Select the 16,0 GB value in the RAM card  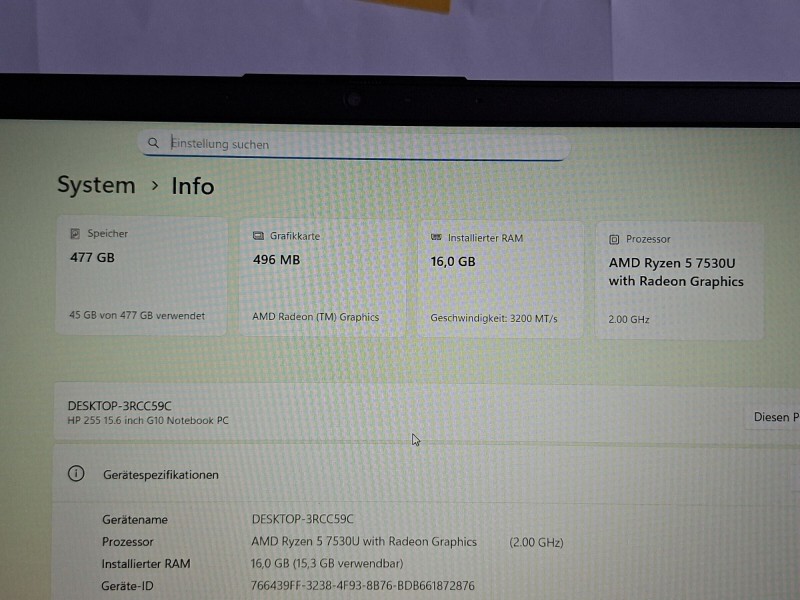[452, 261]
